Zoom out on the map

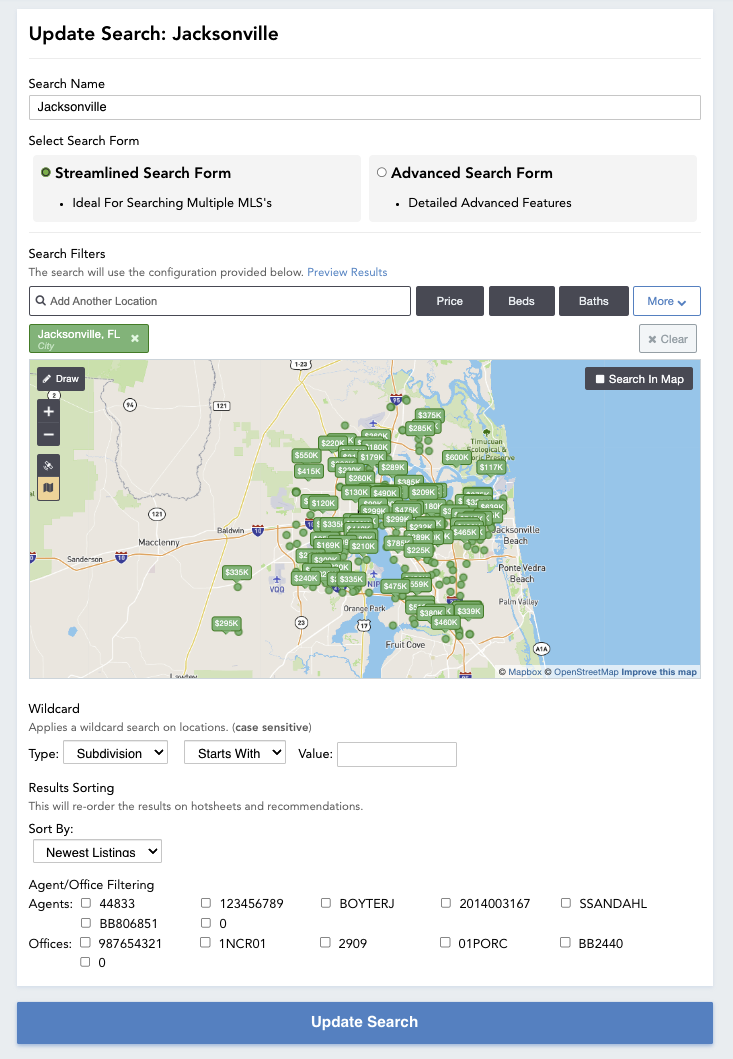point(49,434)
